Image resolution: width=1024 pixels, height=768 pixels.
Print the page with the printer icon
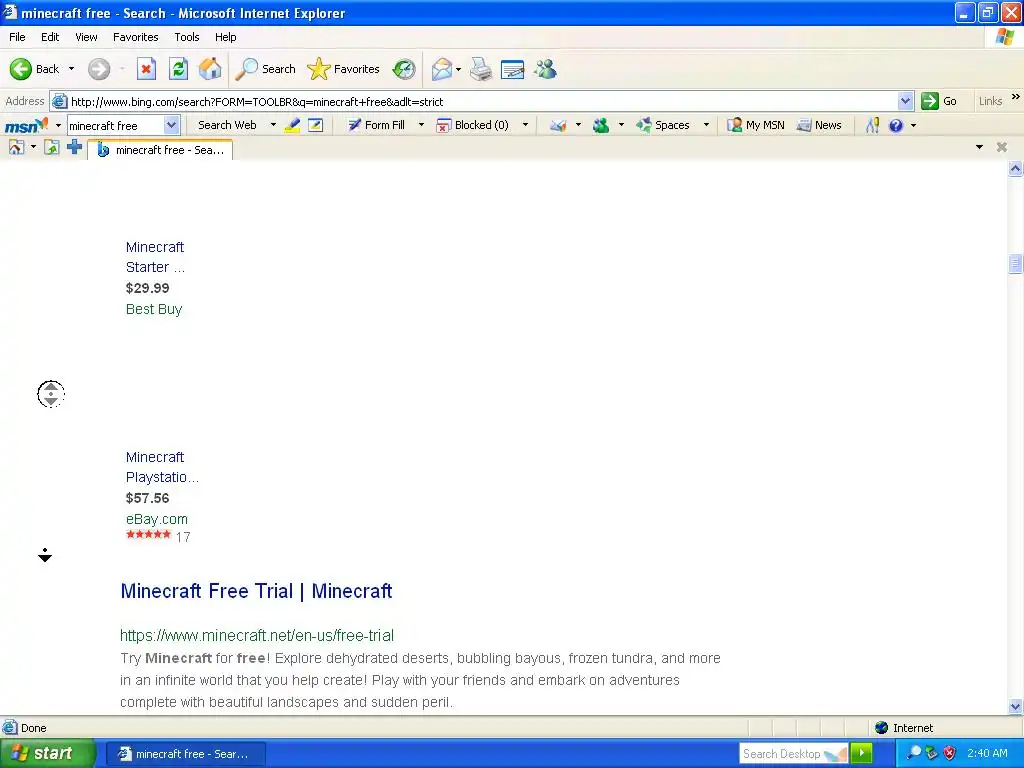click(x=481, y=69)
